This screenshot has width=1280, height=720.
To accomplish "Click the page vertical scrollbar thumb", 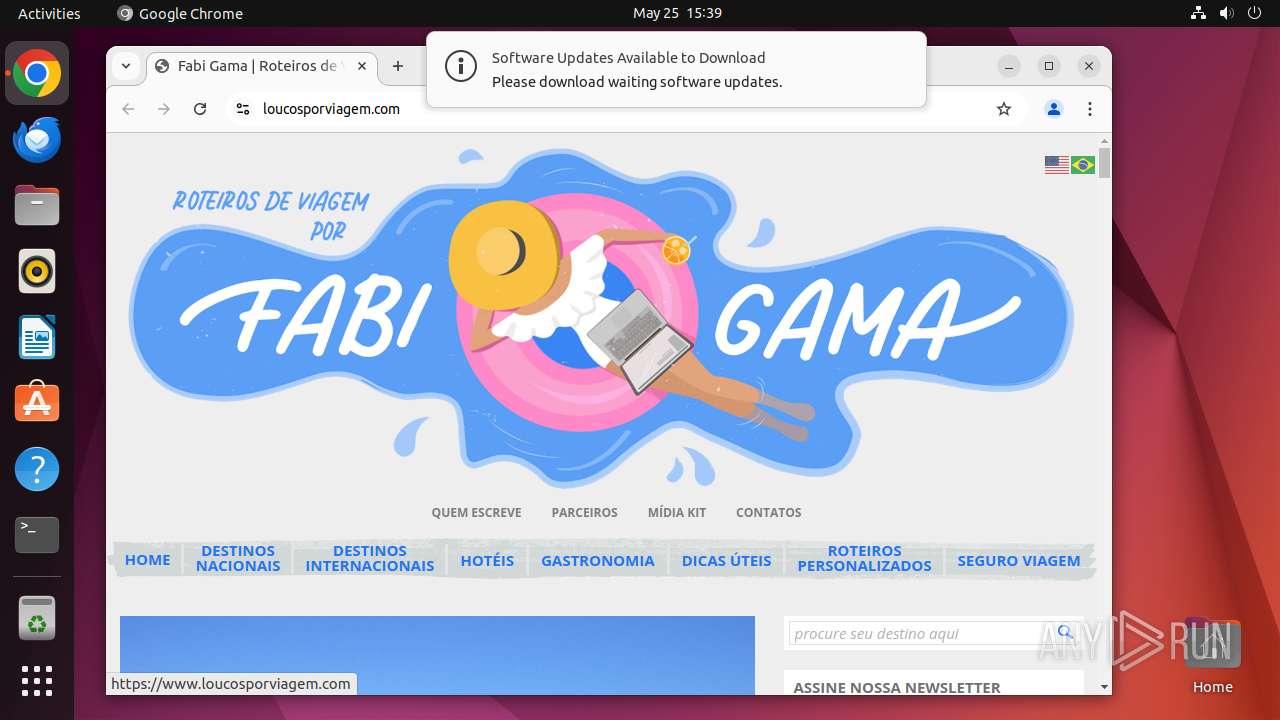I will point(1104,163).
